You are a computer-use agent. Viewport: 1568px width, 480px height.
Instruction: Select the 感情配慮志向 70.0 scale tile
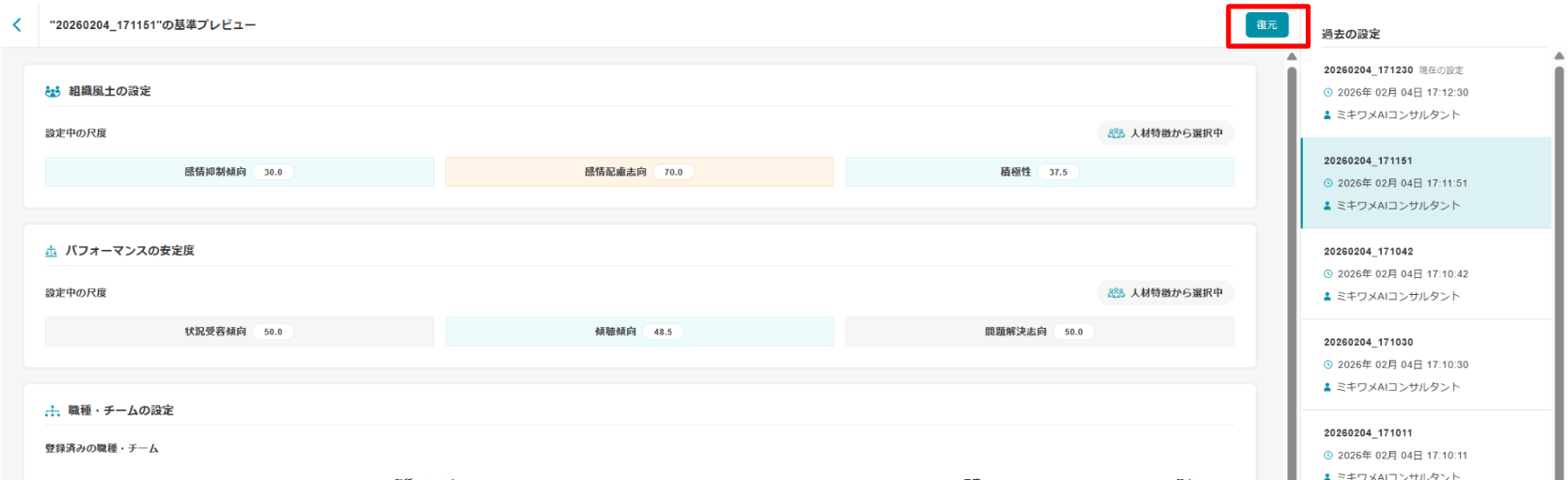coord(639,172)
